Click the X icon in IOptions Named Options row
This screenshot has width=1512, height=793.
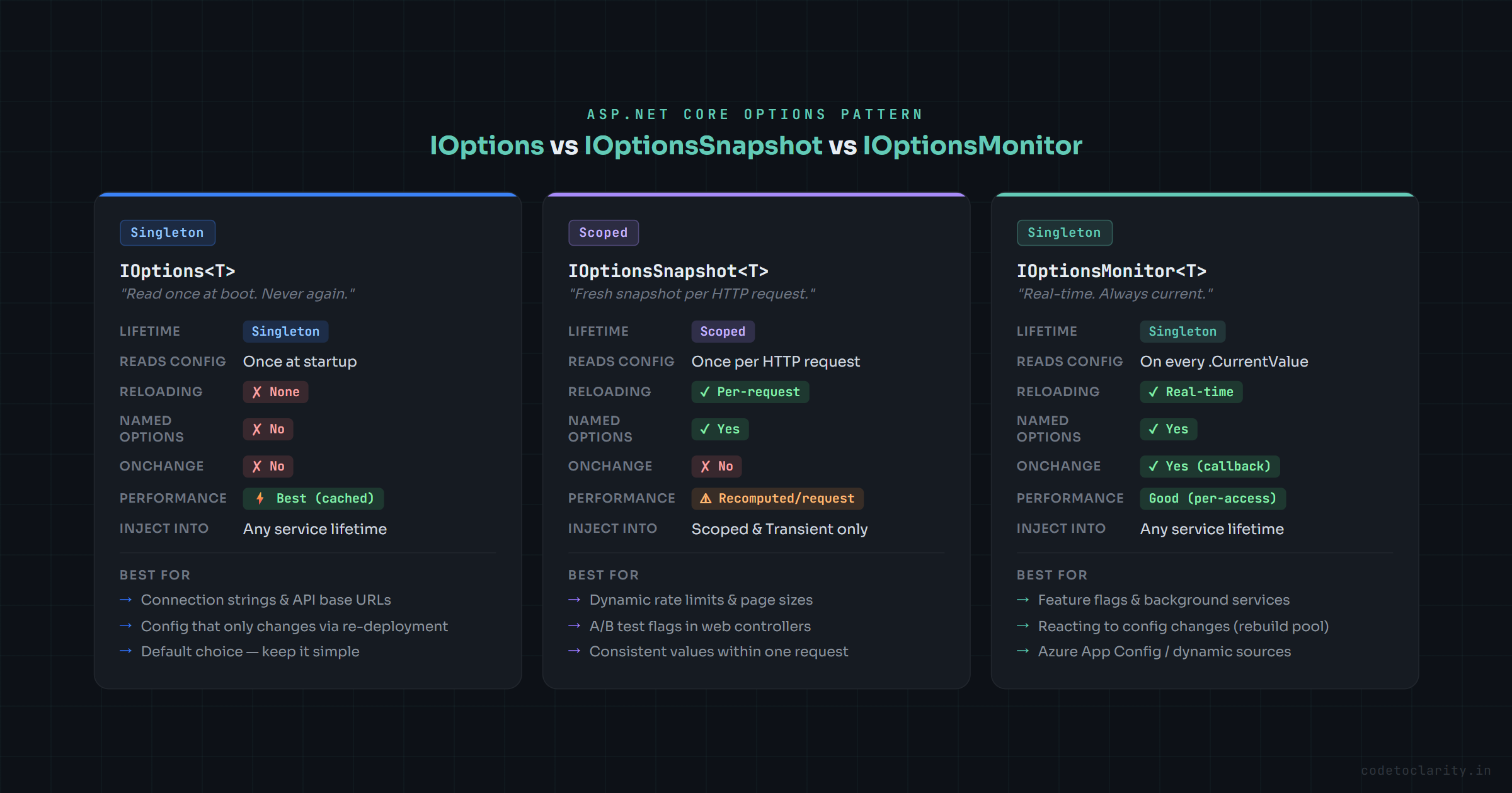[x=255, y=429]
